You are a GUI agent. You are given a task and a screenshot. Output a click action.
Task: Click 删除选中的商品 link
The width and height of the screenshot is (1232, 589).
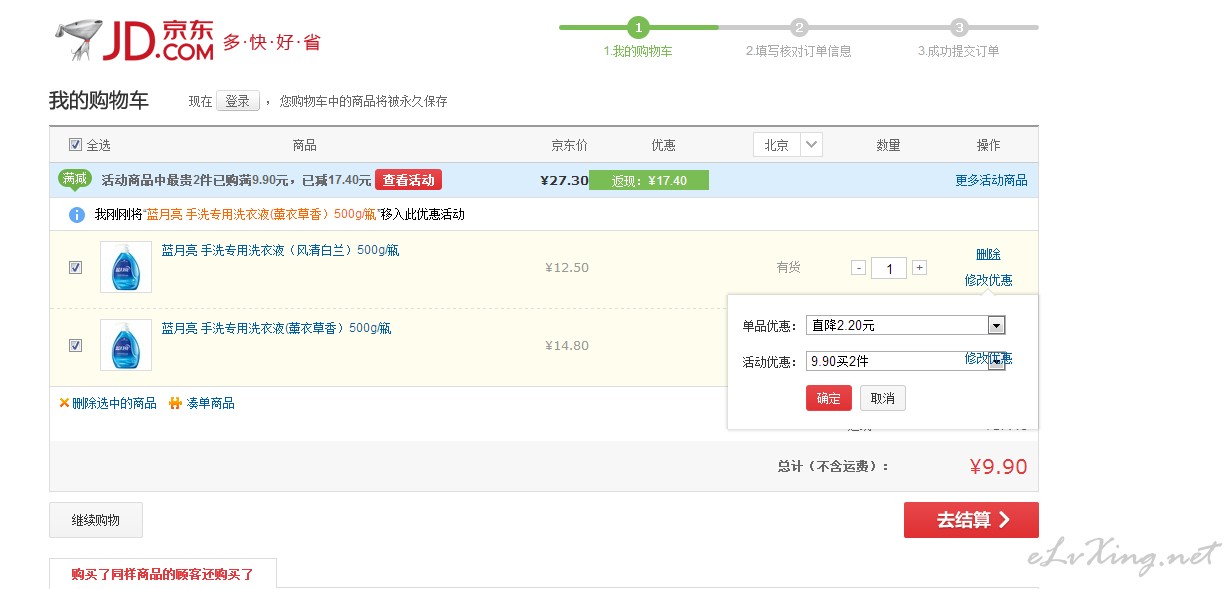click(114, 403)
